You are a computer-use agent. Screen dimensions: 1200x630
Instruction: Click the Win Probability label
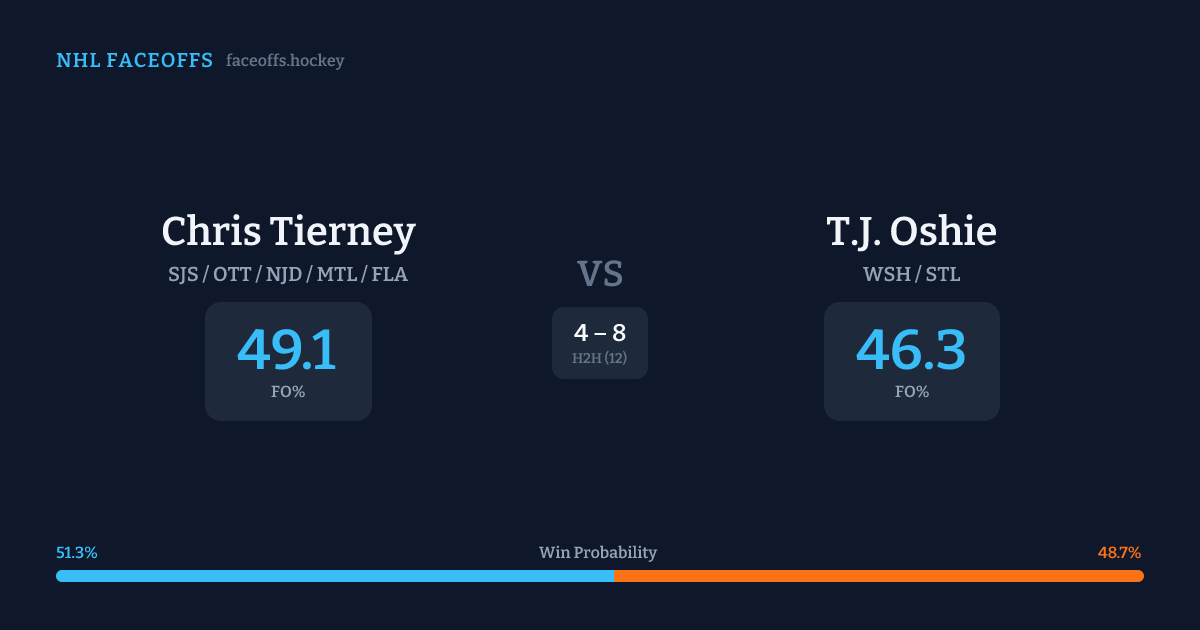(x=598, y=553)
